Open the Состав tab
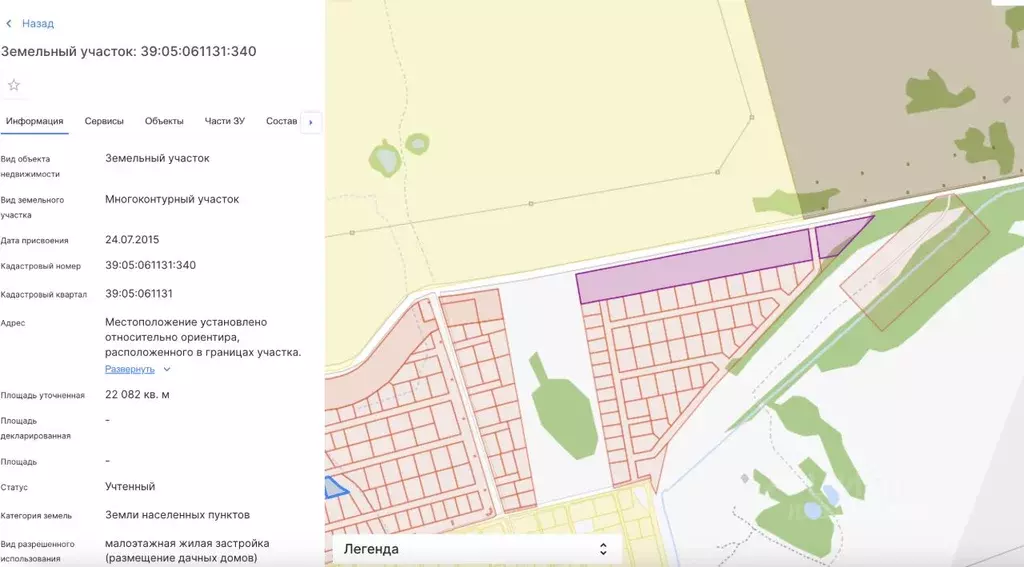 [281, 121]
